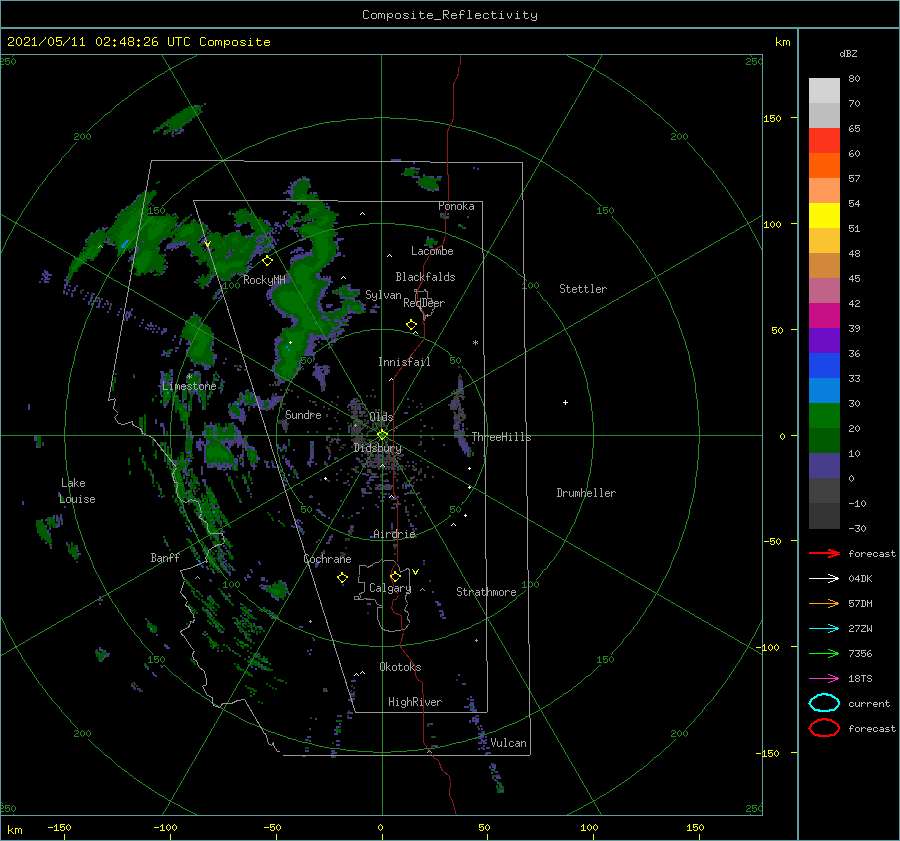This screenshot has height=841, width=900.
Task: Click the red forecast arrow in legend
Action: tap(824, 553)
